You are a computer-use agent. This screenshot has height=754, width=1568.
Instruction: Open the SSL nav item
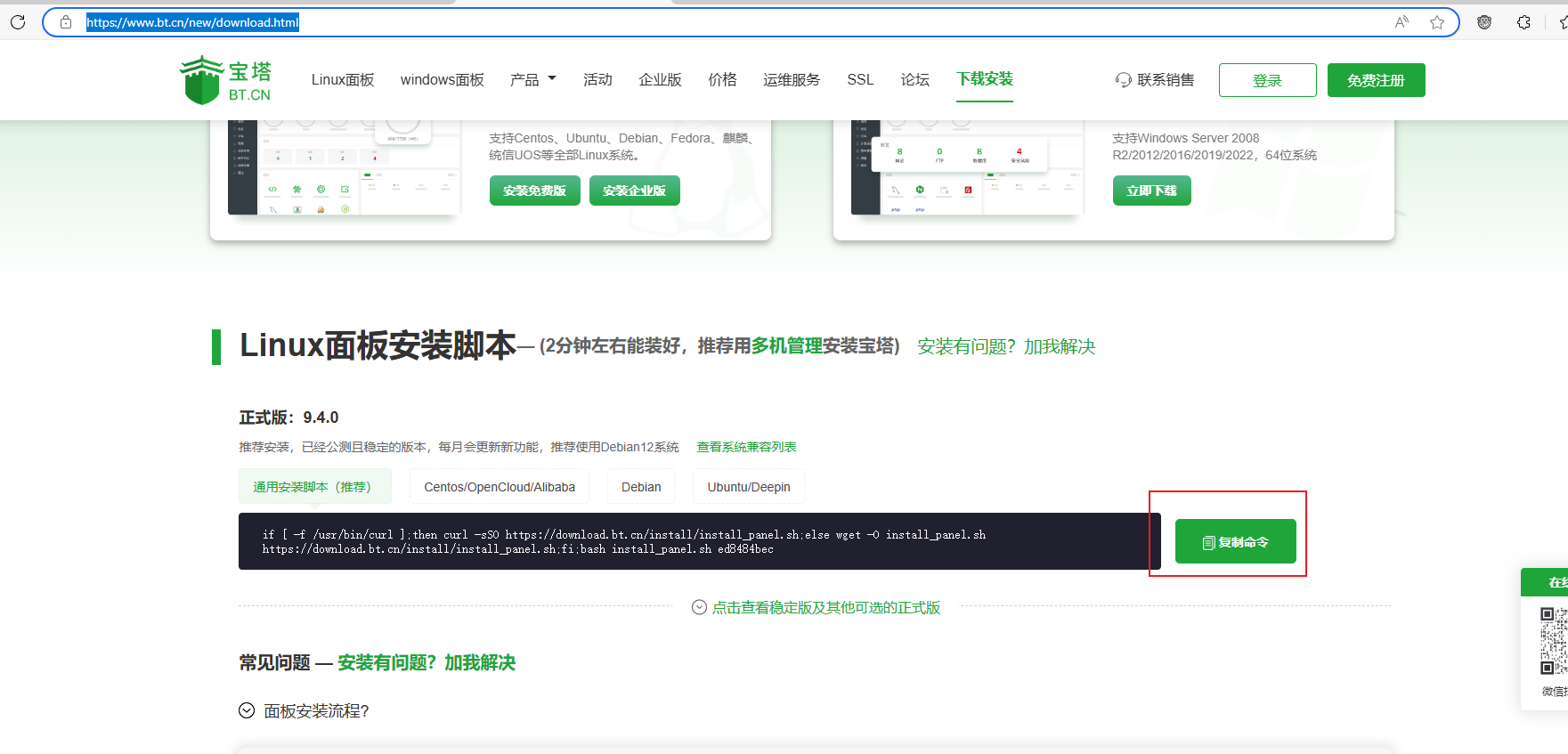point(860,80)
